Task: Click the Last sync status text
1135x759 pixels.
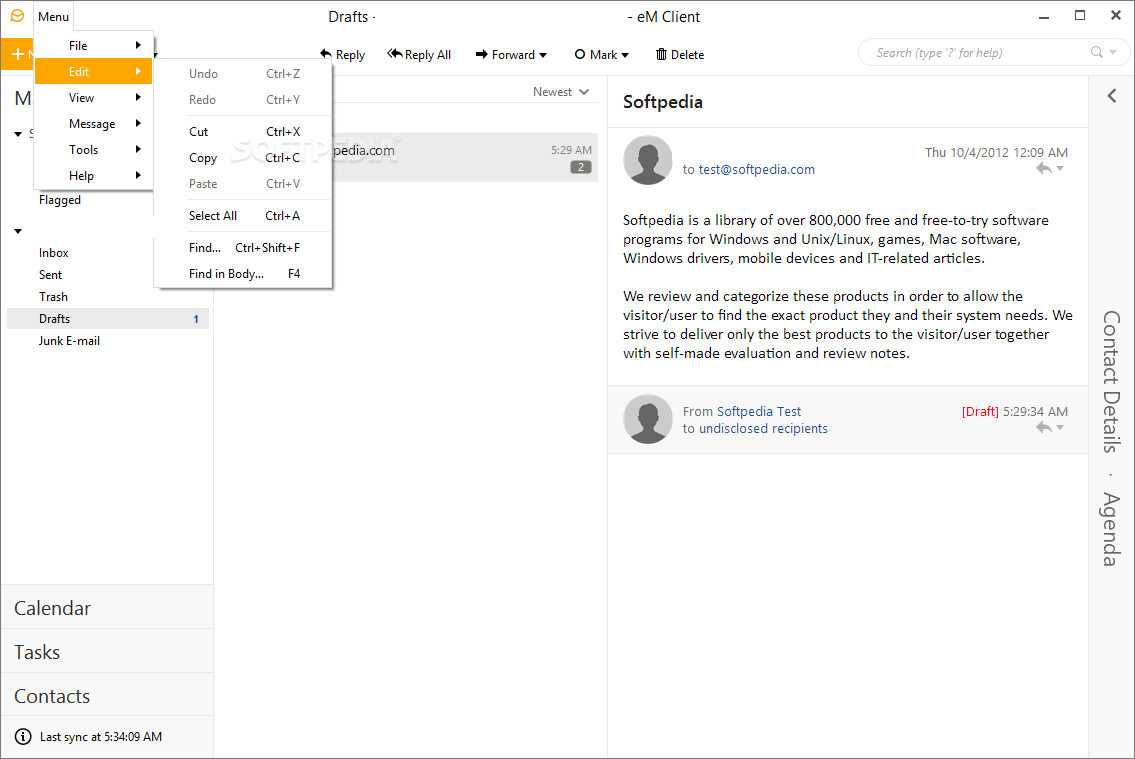Action: 101,737
